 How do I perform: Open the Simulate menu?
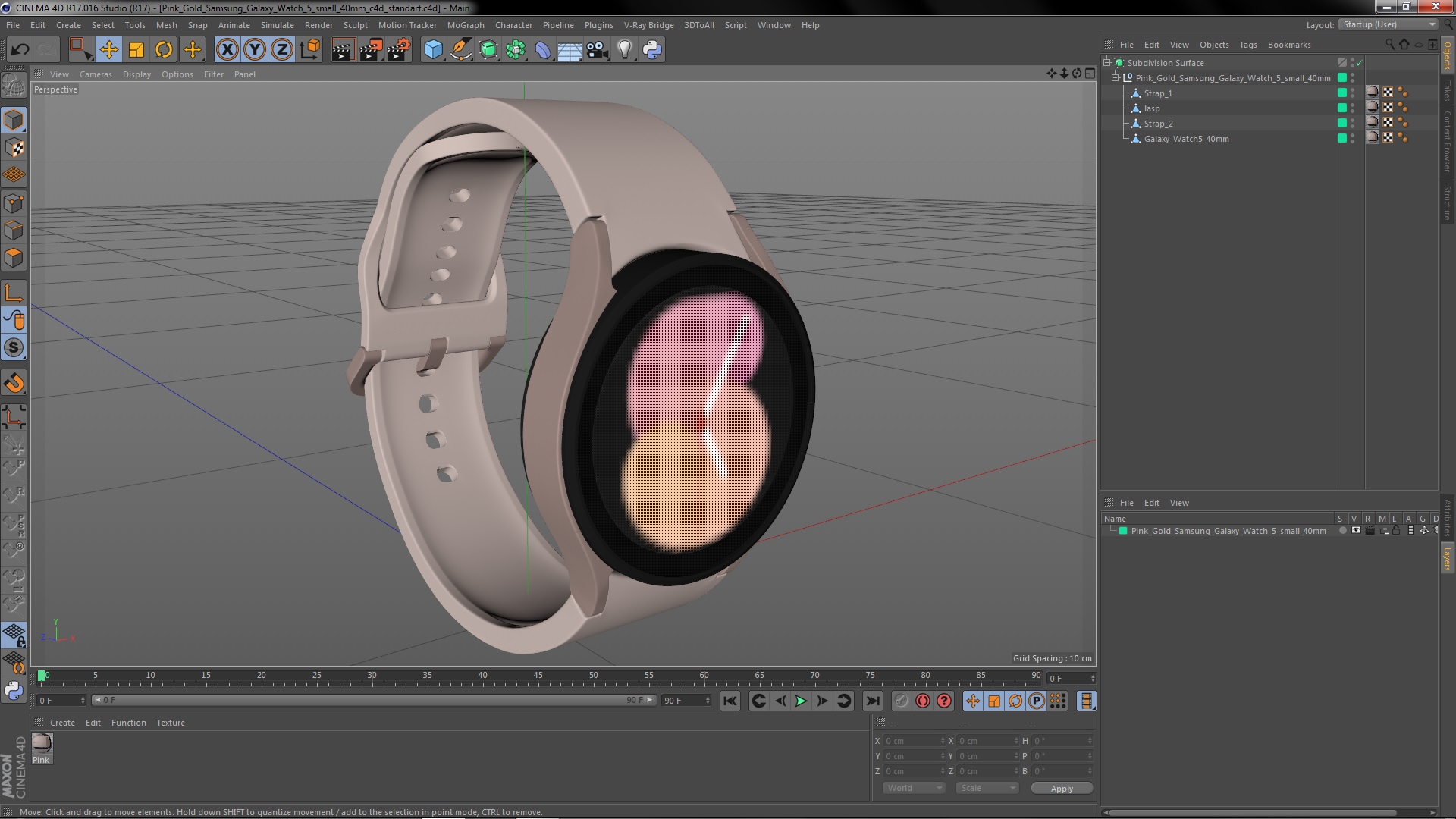pyautogui.click(x=278, y=25)
